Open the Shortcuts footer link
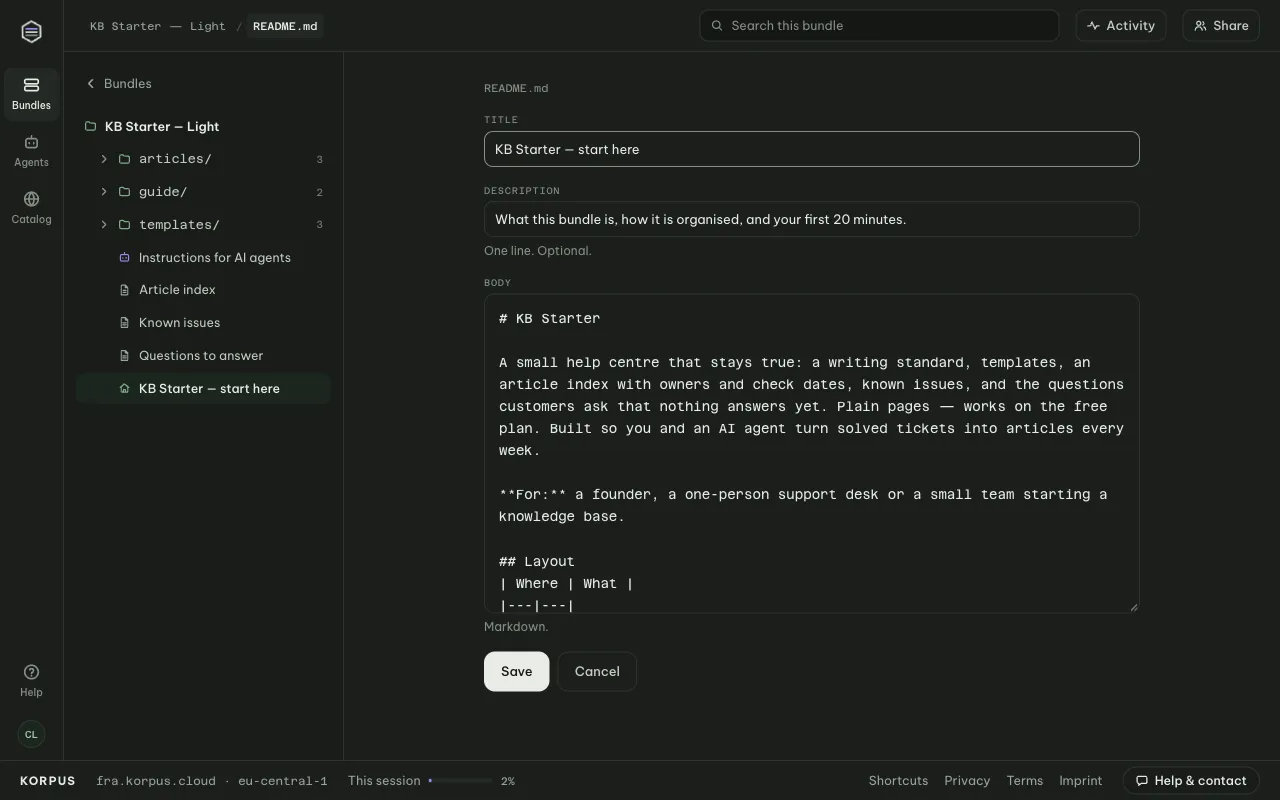 point(898,781)
